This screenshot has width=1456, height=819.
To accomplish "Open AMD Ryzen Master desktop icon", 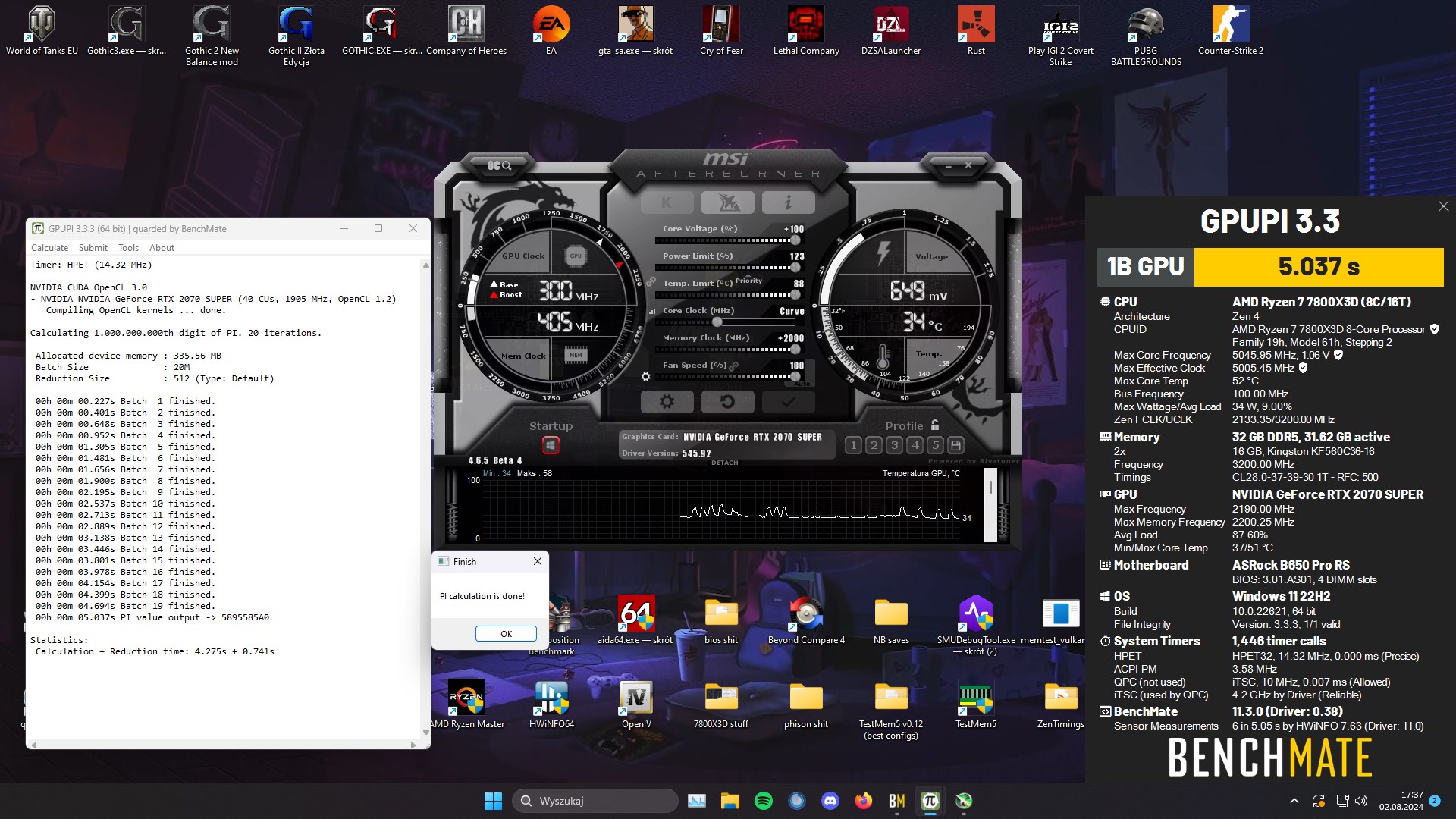I will point(466,704).
